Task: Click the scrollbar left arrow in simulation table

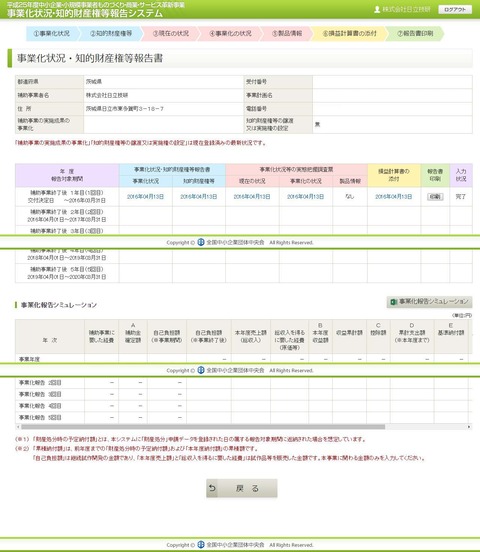Action: click(x=18, y=427)
